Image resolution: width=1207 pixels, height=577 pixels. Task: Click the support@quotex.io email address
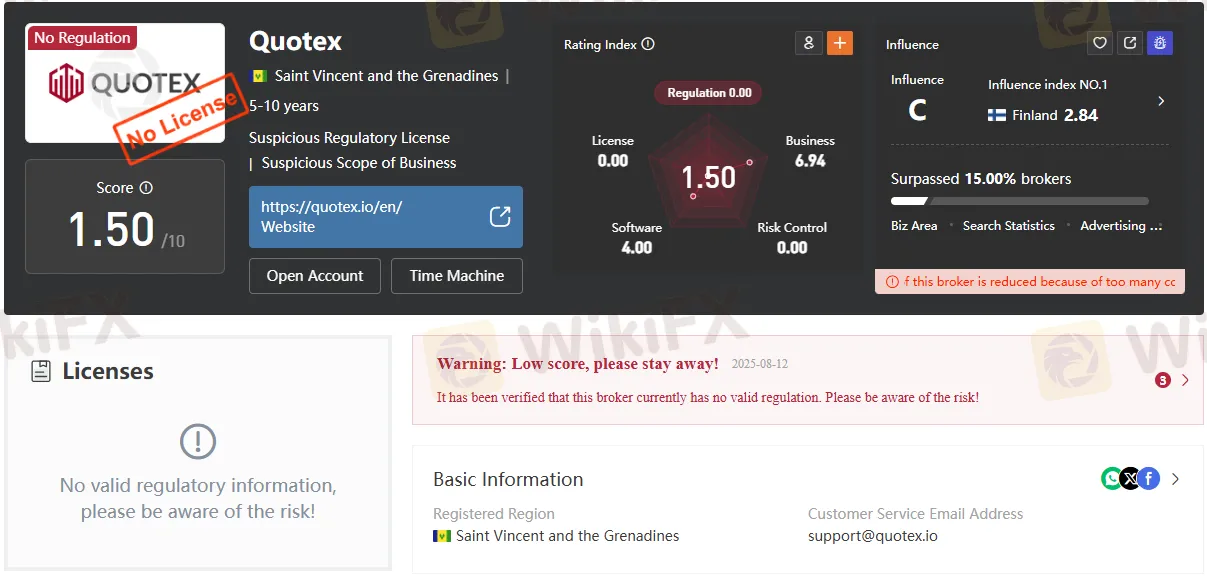[873, 536]
